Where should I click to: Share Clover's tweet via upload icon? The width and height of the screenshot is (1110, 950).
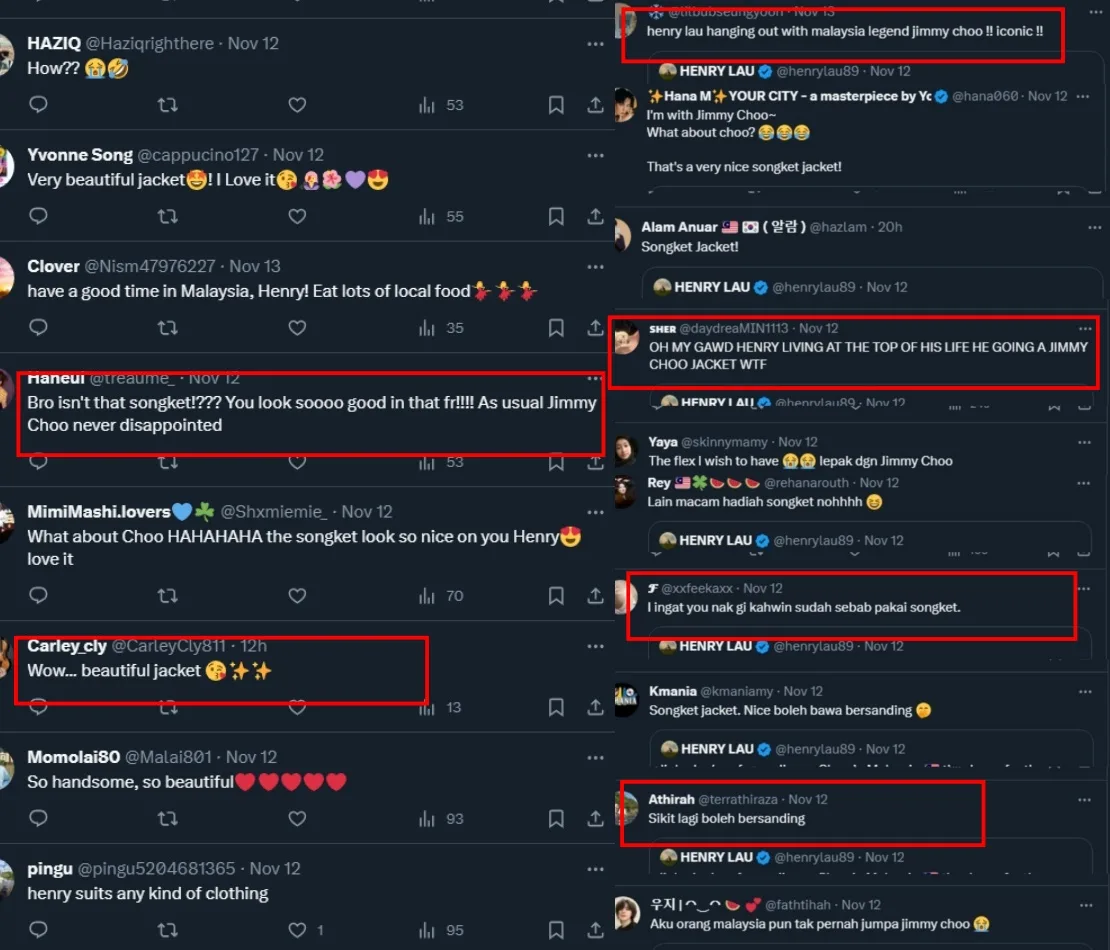click(x=595, y=327)
